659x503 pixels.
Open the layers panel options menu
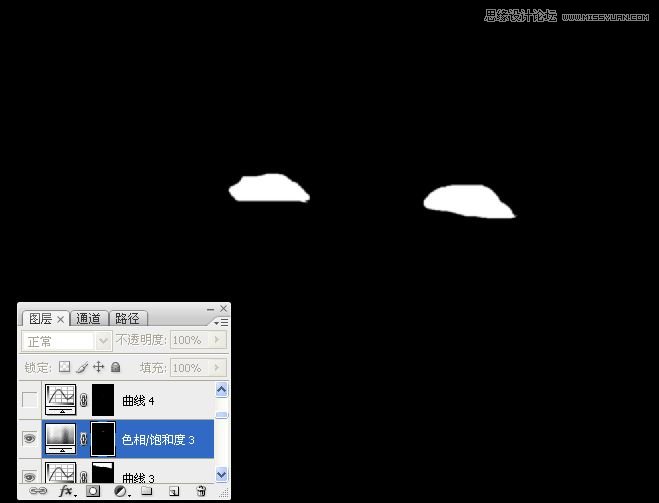[x=222, y=322]
